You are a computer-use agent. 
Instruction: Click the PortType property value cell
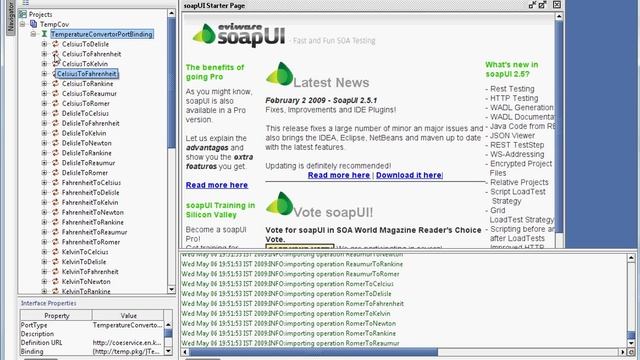pos(128,325)
